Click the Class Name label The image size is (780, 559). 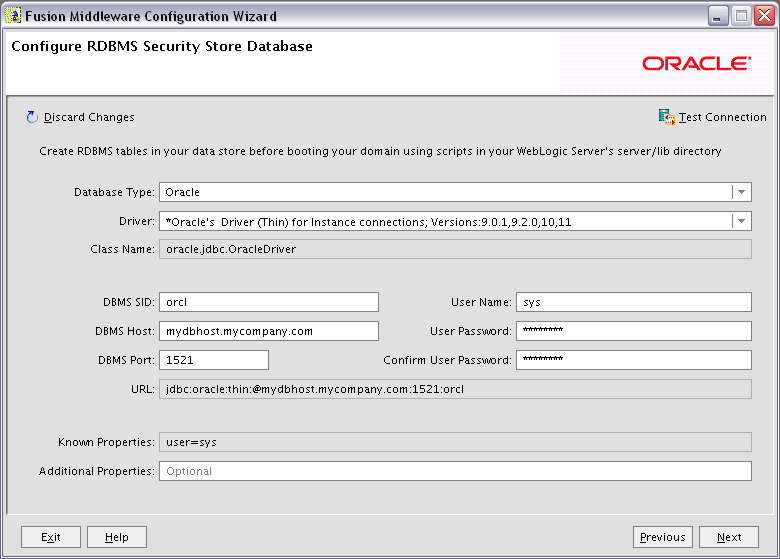pyautogui.click(x=122, y=249)
